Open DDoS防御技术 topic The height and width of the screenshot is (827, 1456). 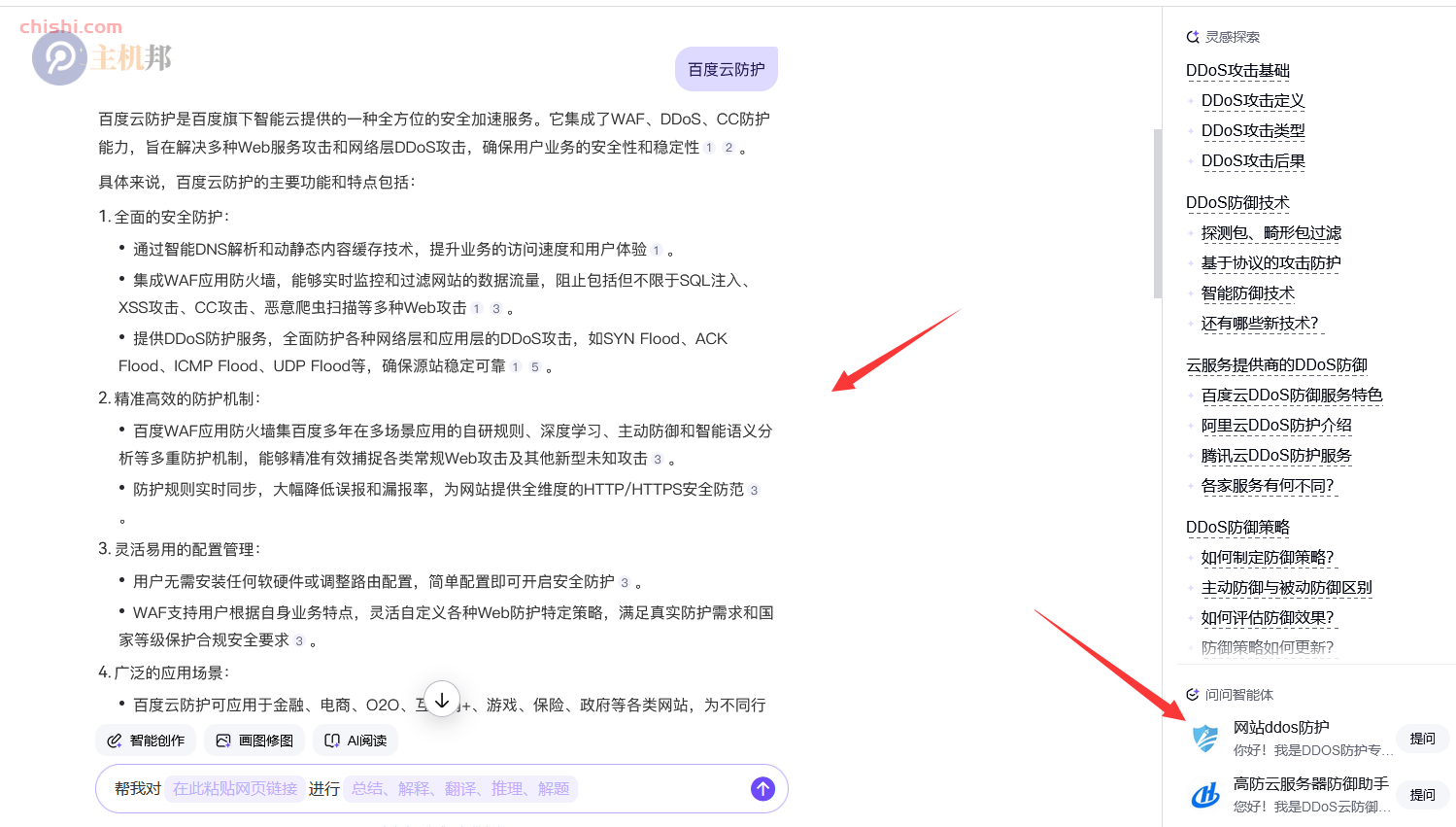(x=1237, y=202)
